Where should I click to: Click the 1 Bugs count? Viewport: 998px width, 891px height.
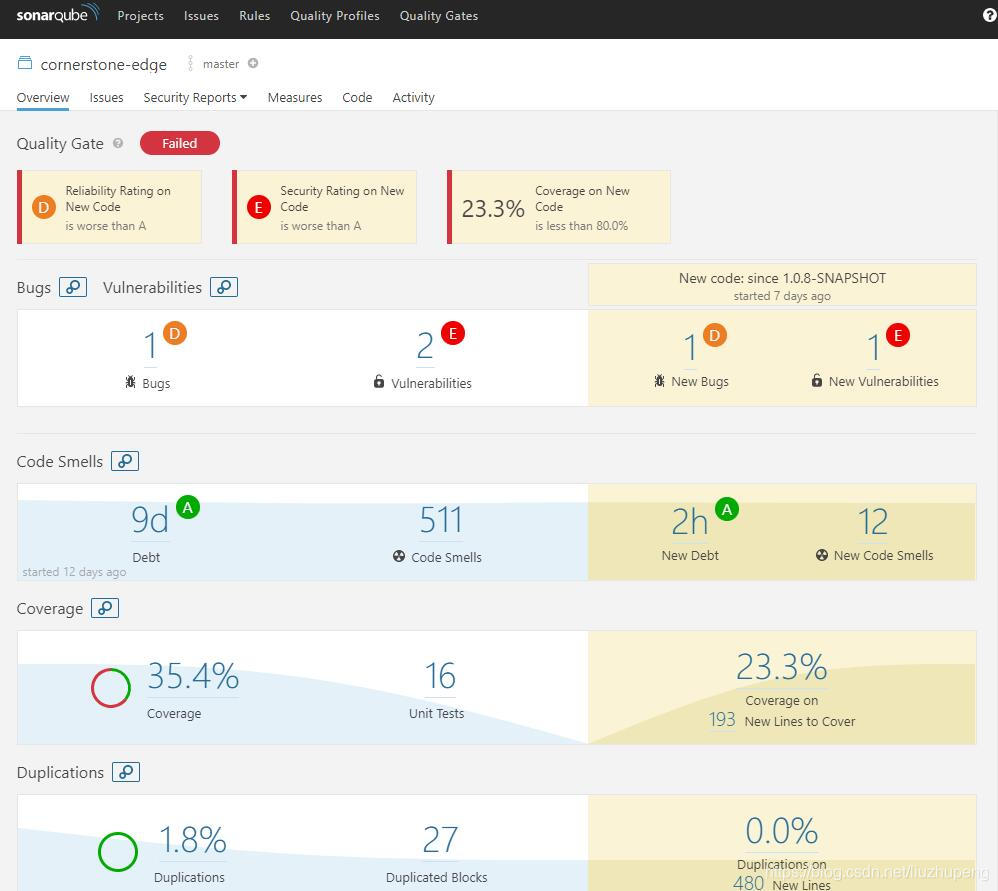point(150,346)
